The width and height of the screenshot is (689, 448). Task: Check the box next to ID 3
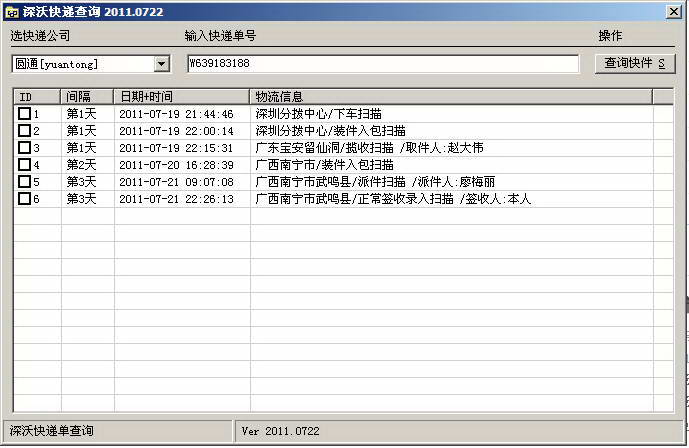click(25, 148)
